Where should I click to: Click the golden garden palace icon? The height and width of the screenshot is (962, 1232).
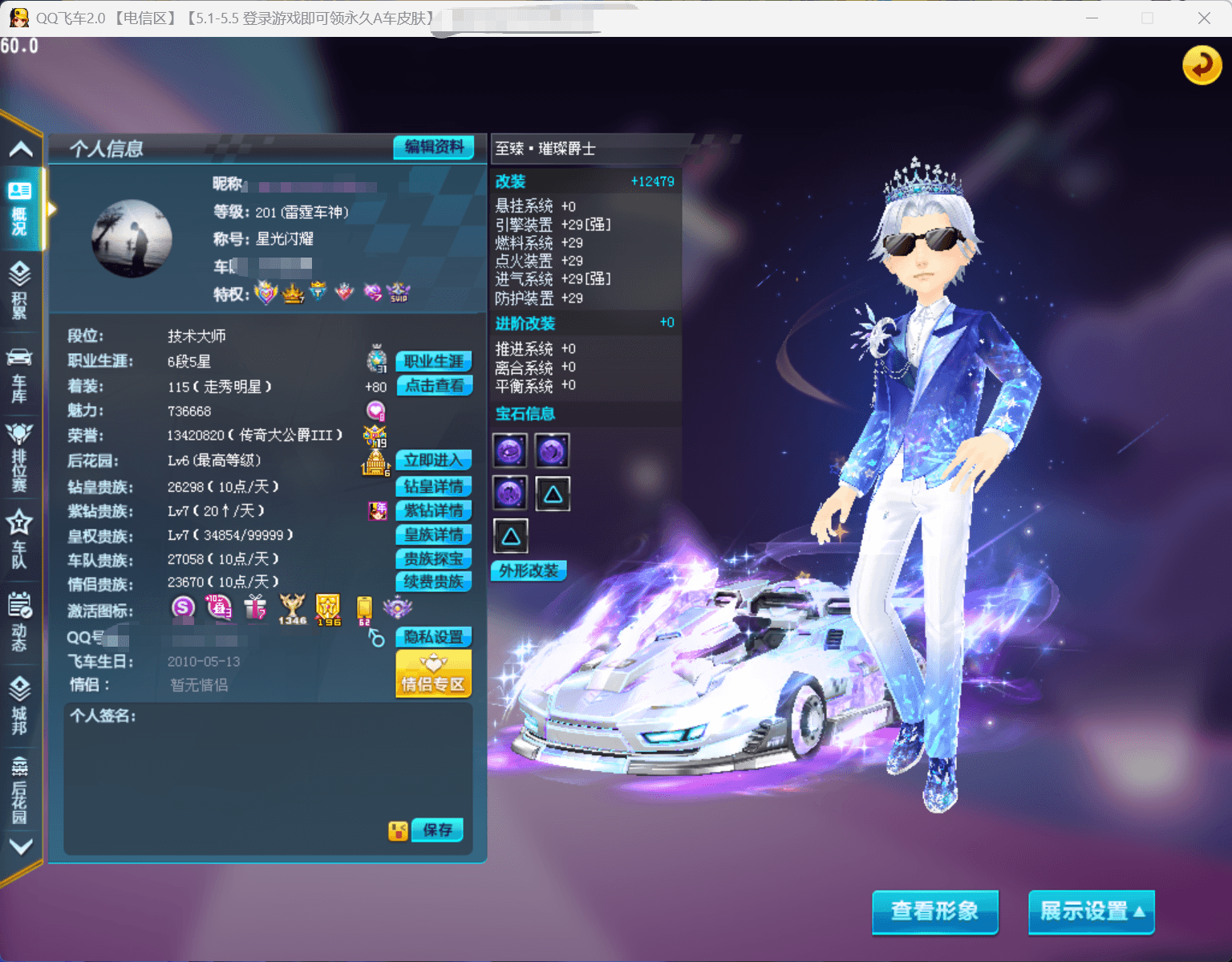[375, 463]
